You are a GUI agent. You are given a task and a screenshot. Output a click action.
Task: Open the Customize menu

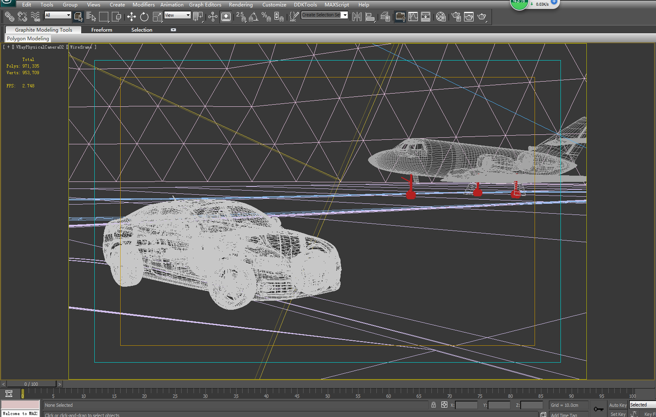pyautogui.click(x=274, y=5)
